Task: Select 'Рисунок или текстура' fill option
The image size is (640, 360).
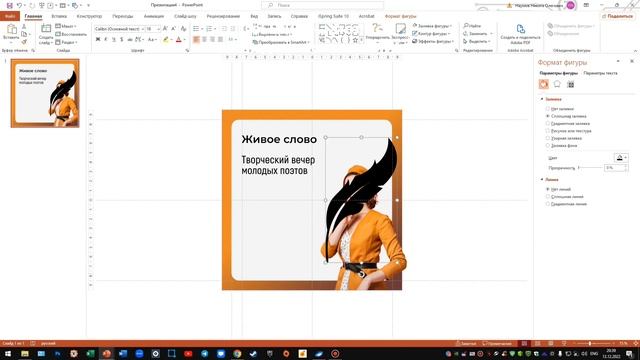Action: click(x=568, y=131)
